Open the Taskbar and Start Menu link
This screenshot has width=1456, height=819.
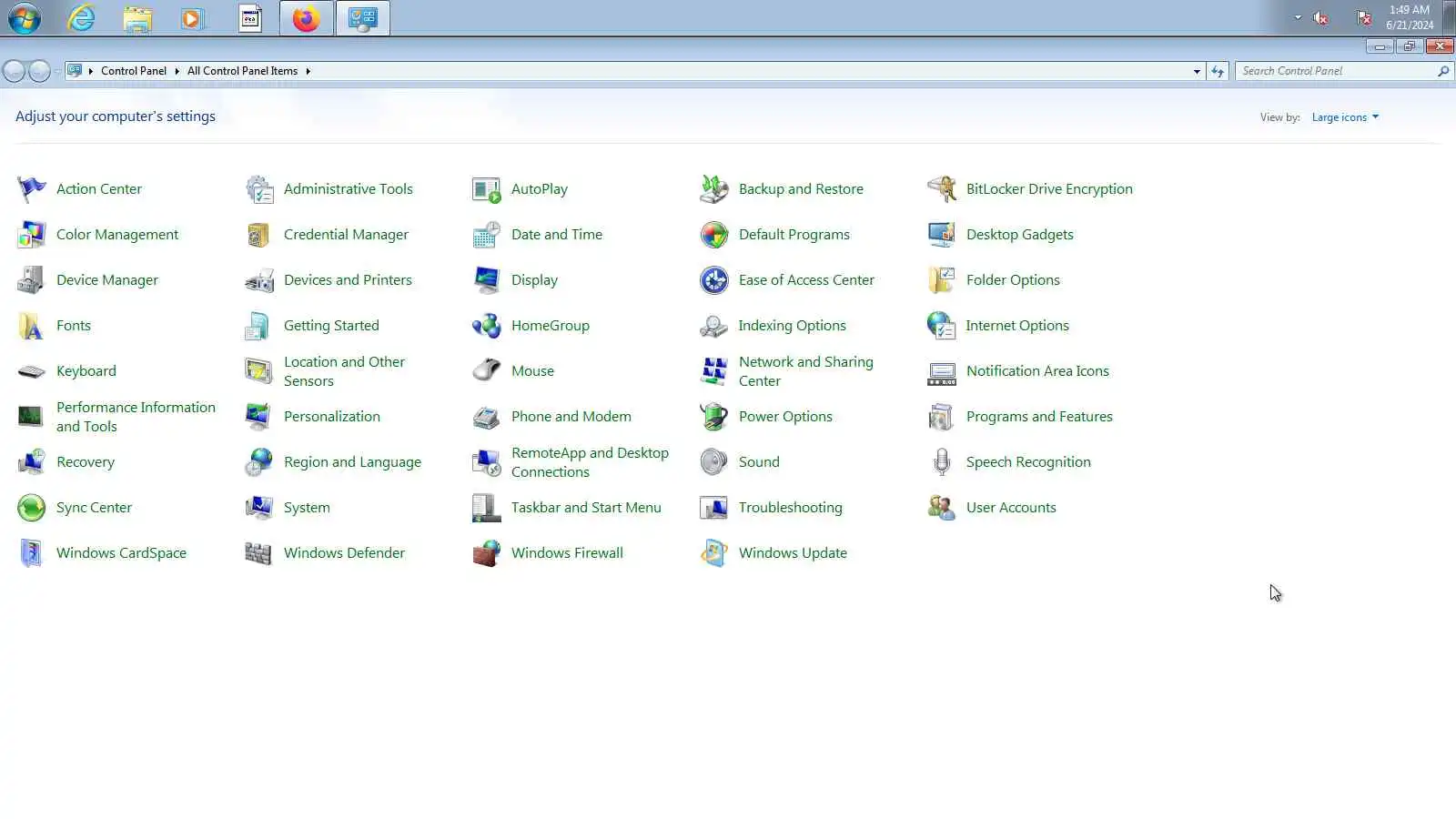(x=586, y=508)
